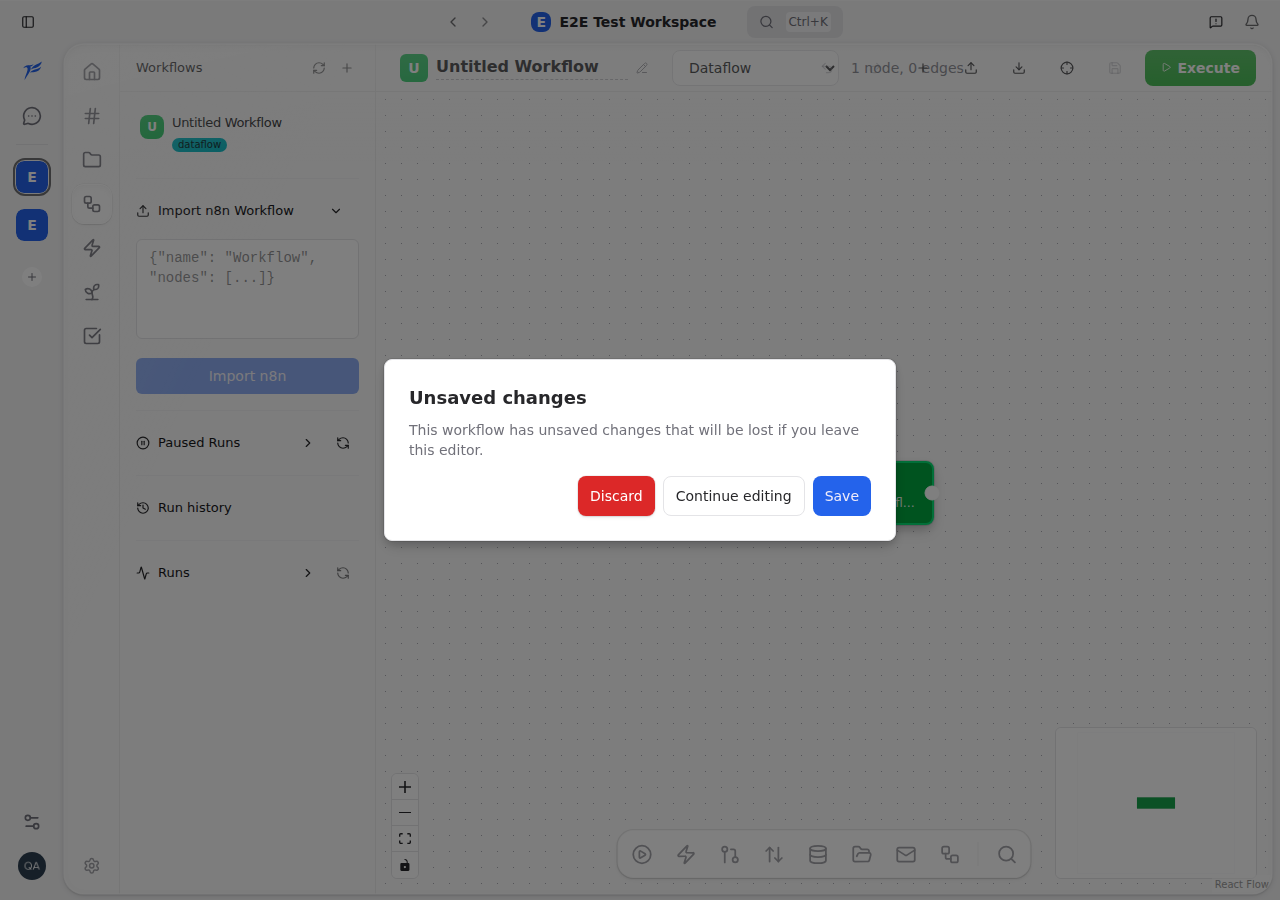This screenshot has height=900, width=1280.
Task: Refresh the Runs list
Action: tap(343, 573)
